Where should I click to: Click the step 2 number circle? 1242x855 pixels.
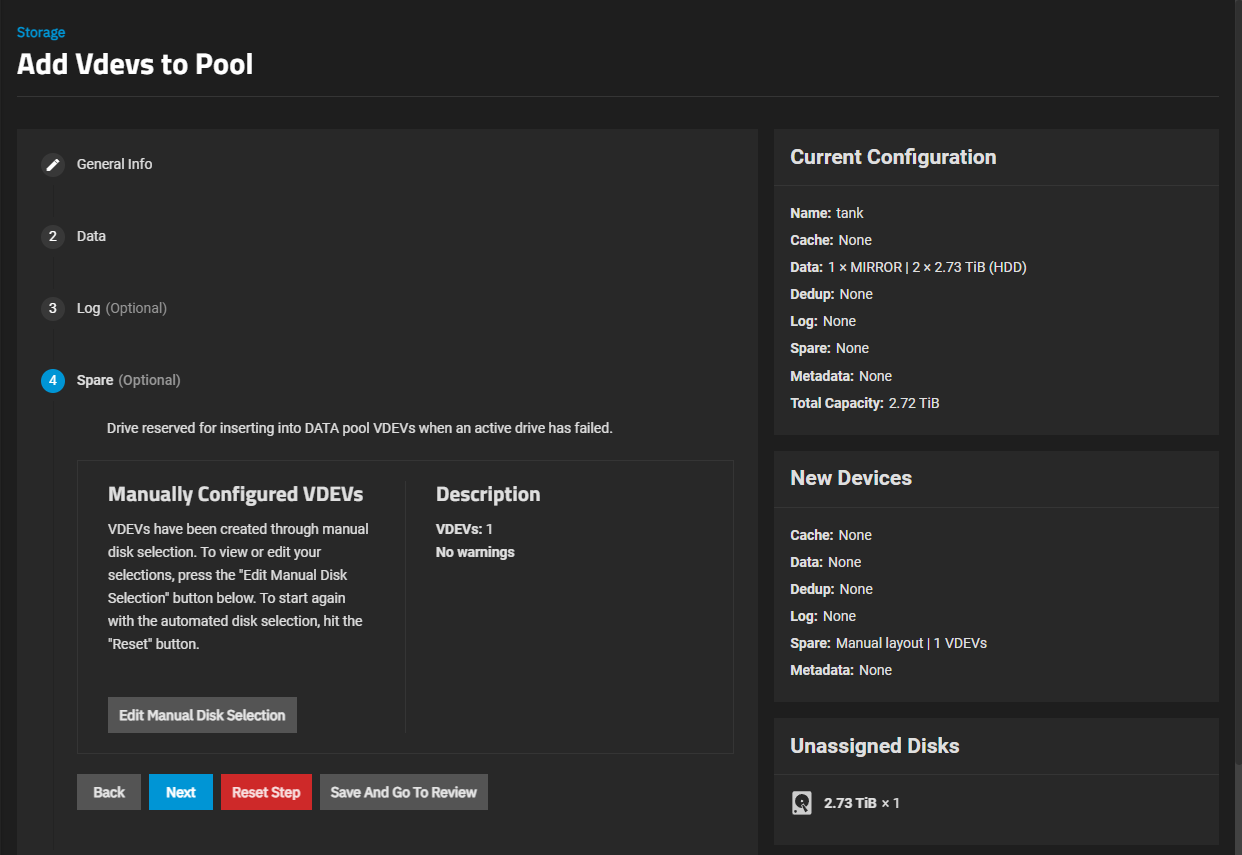coord(53,236)
